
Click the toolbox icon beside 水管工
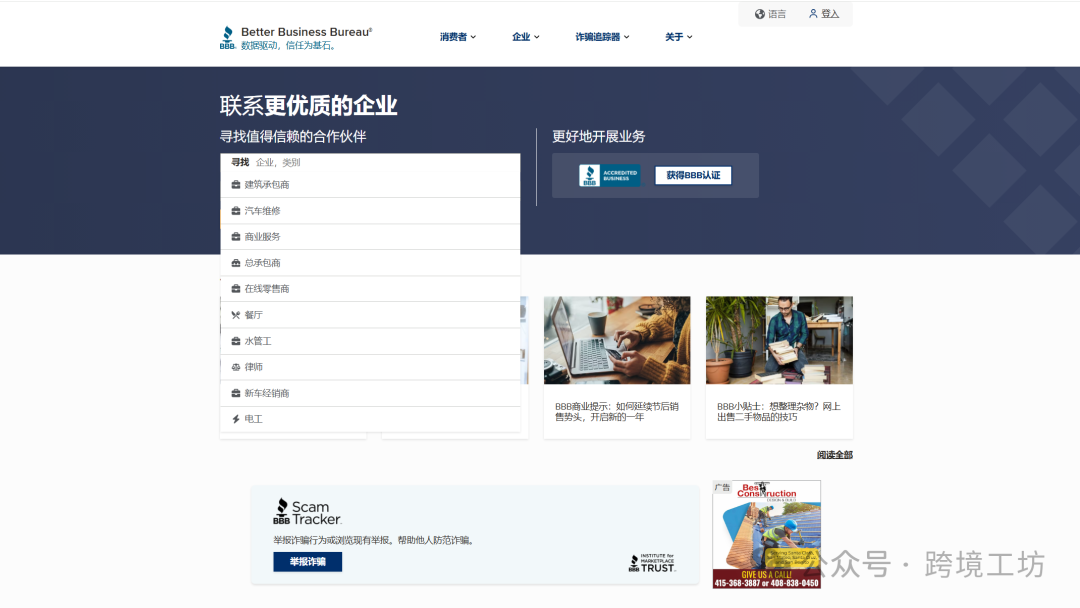pos(237,340)
